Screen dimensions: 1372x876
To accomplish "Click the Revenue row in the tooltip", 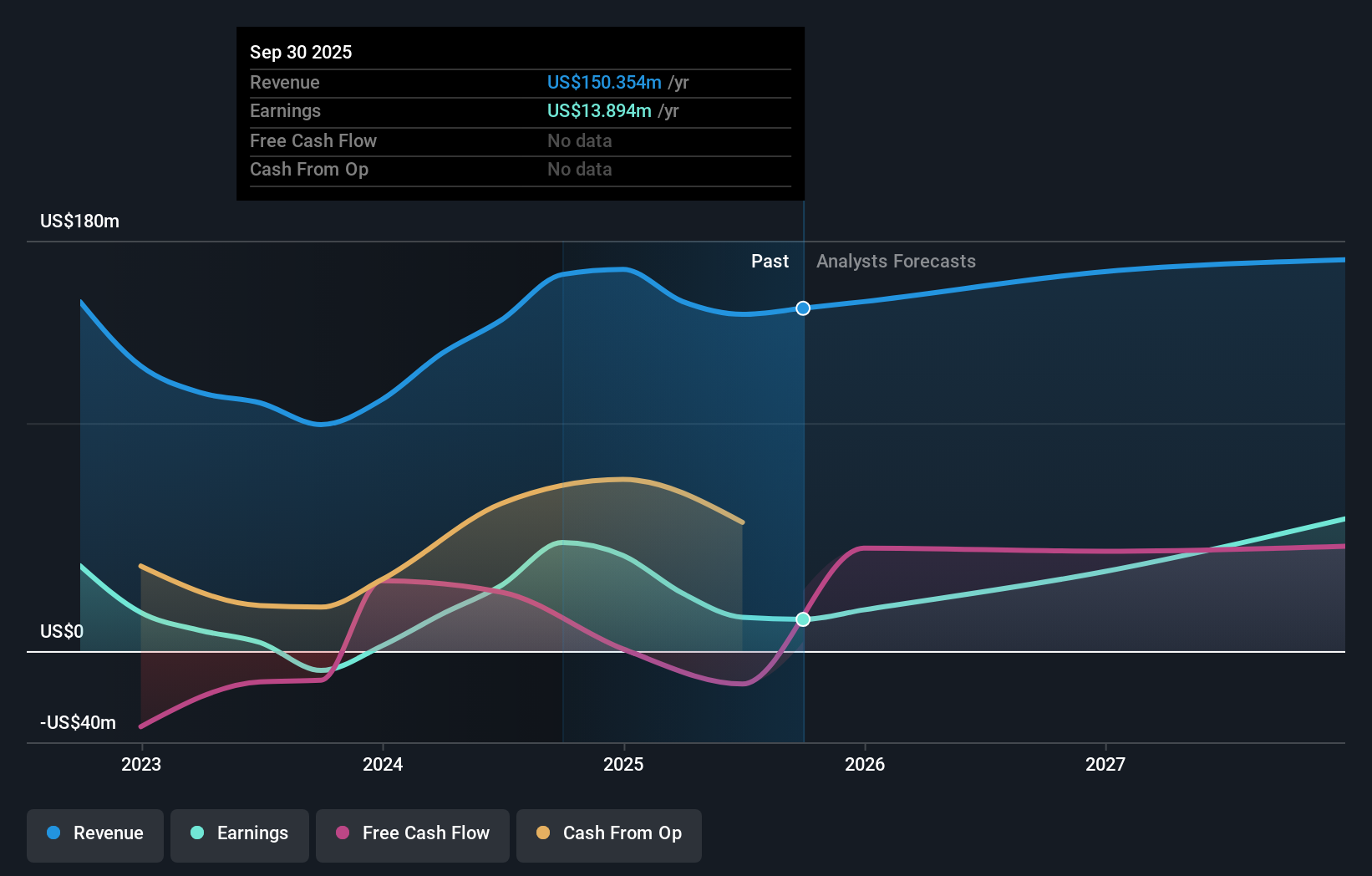I will [519, 83].
